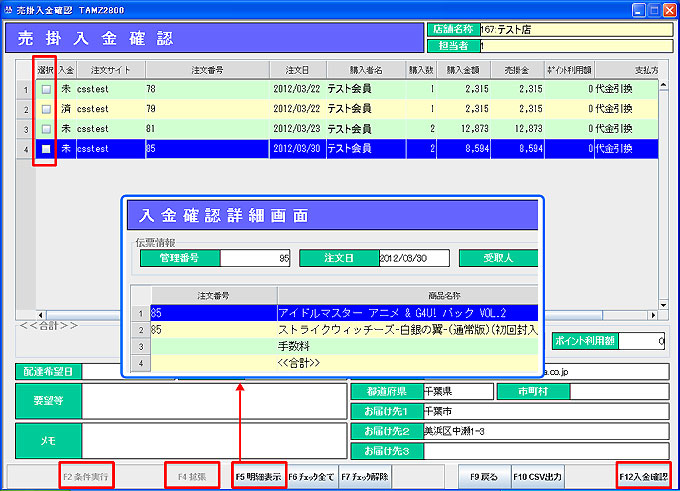Click the application icon in title bar

[8, 8]
